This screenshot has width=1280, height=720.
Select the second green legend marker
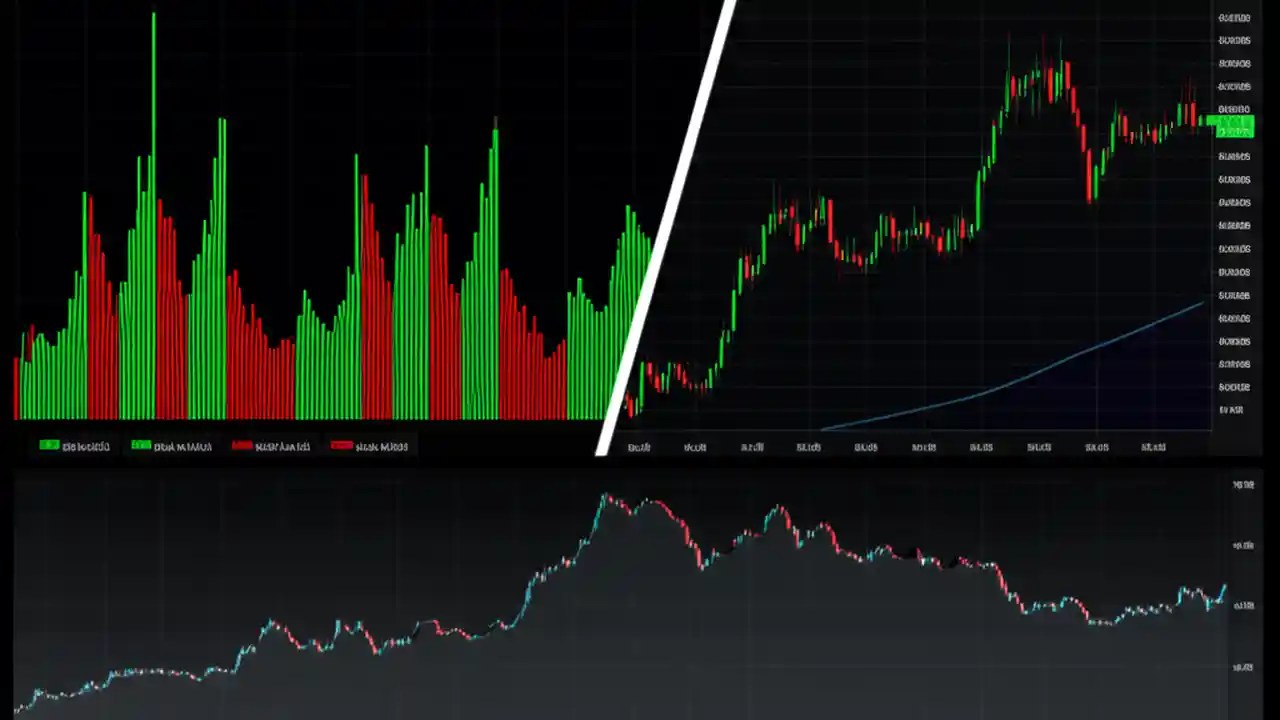click(x=141, y=446)
